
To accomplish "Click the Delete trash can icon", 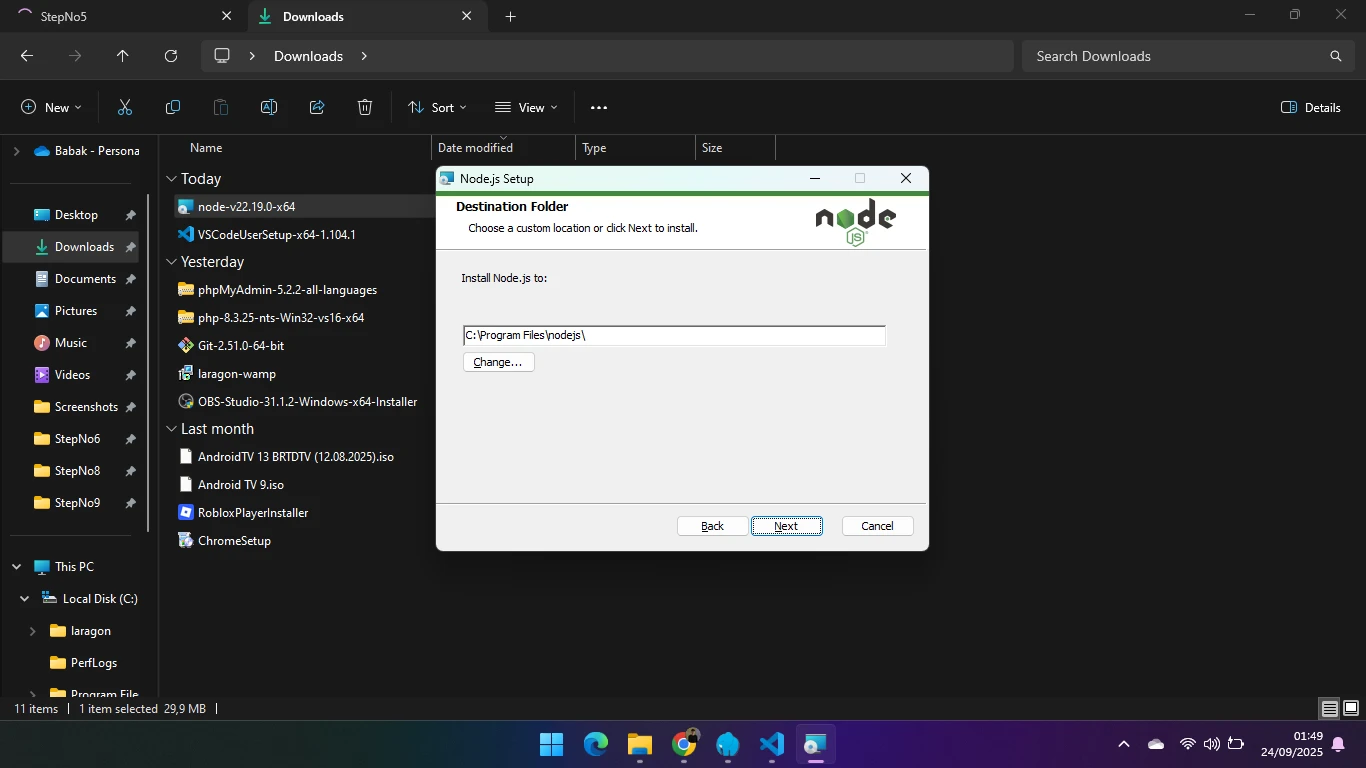I will [x=365, y=107].
